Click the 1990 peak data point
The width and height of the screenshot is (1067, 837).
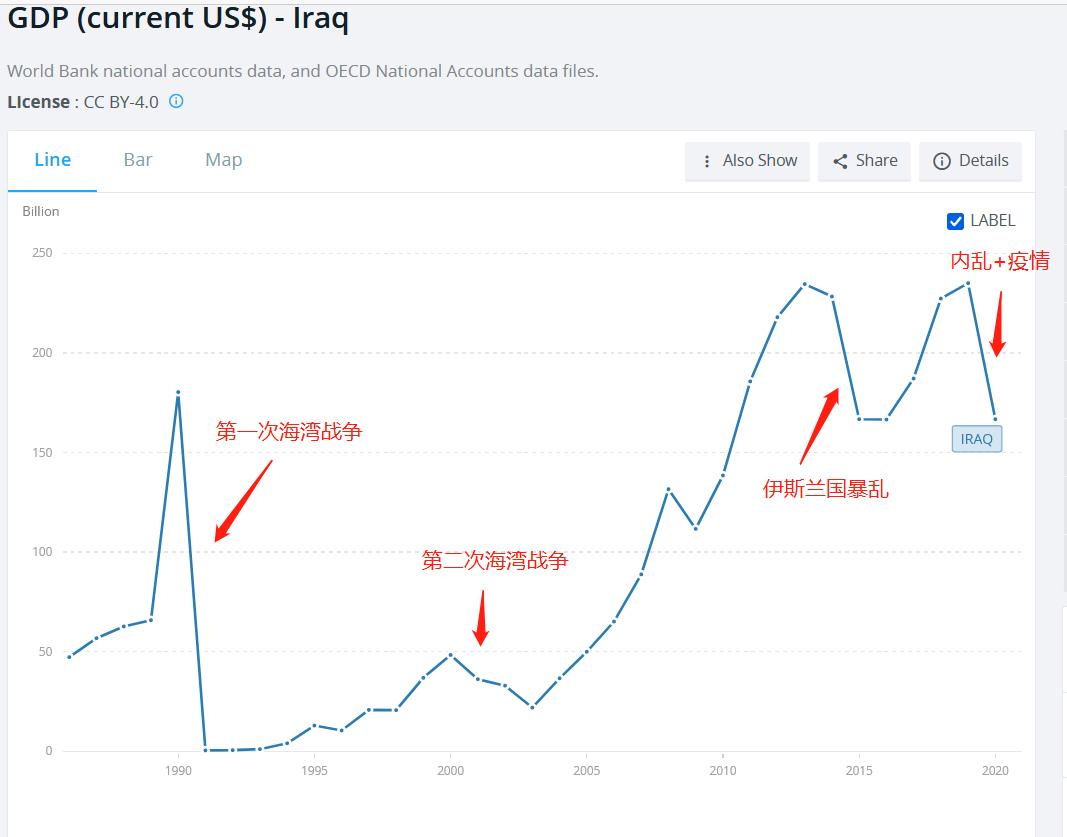pos(178,393)
